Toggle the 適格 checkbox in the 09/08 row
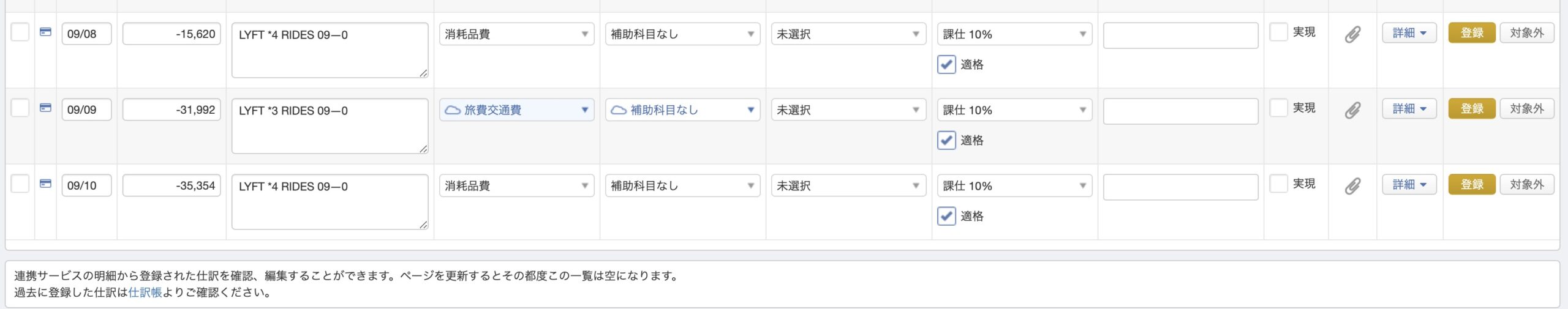 click(x=946, y=64)
